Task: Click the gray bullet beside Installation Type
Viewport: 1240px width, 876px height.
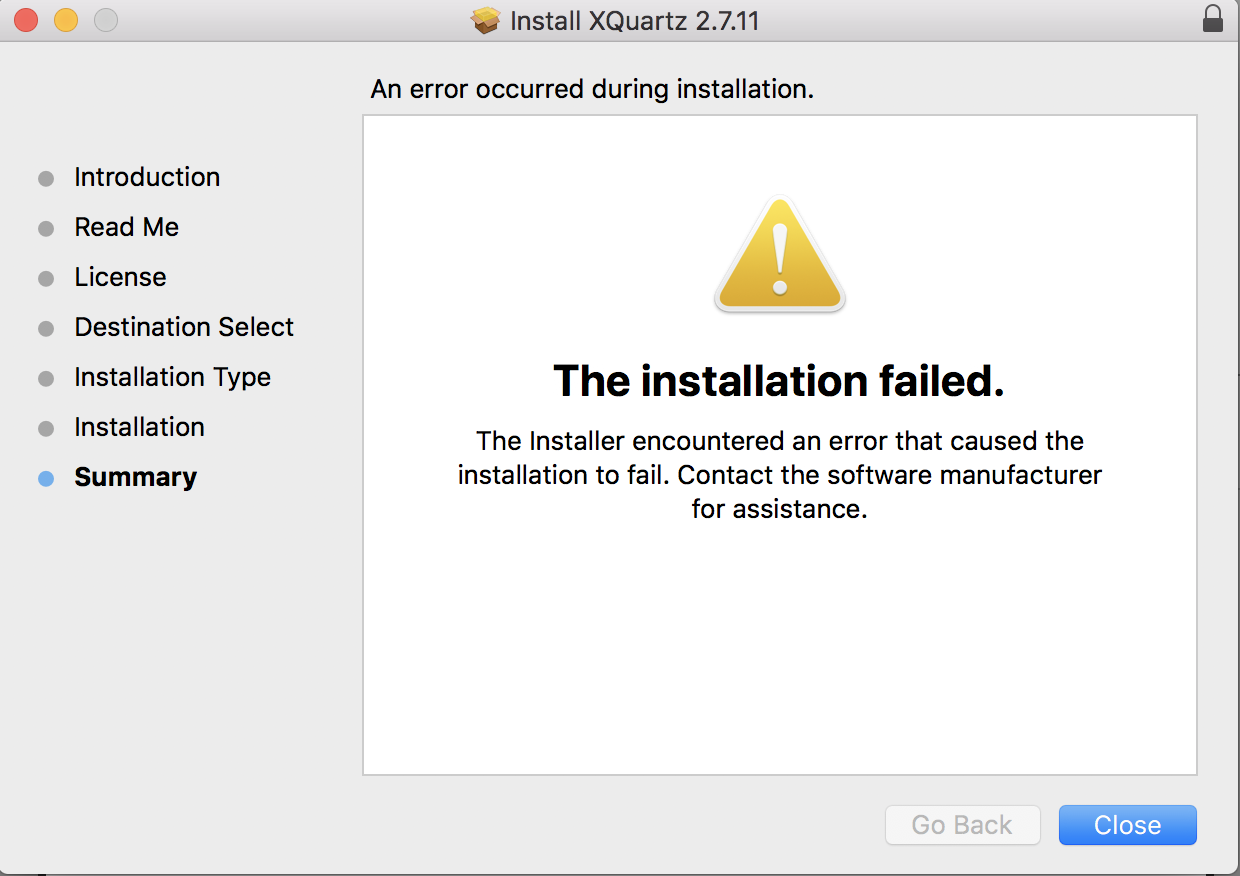Action: click(x=46, y=379)
